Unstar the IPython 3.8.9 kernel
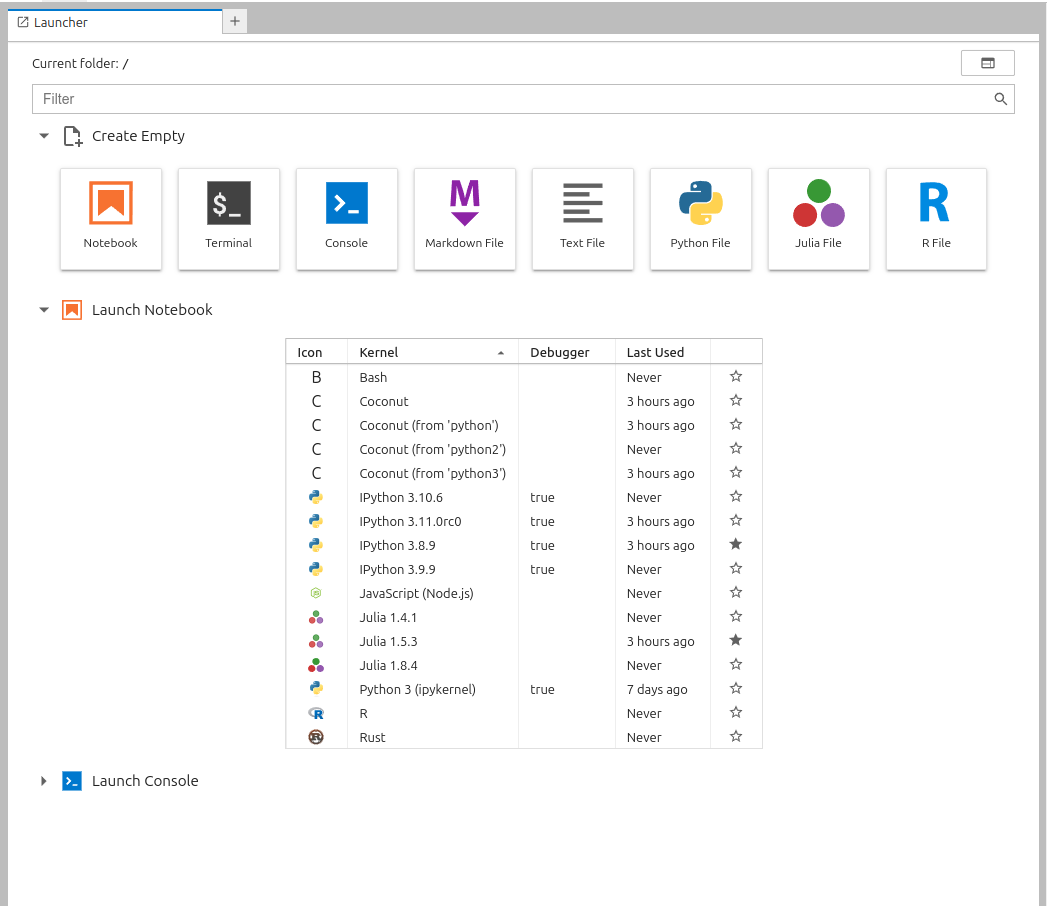The height and width of the screenshot is (906, 1047). (x=736, y=545)
